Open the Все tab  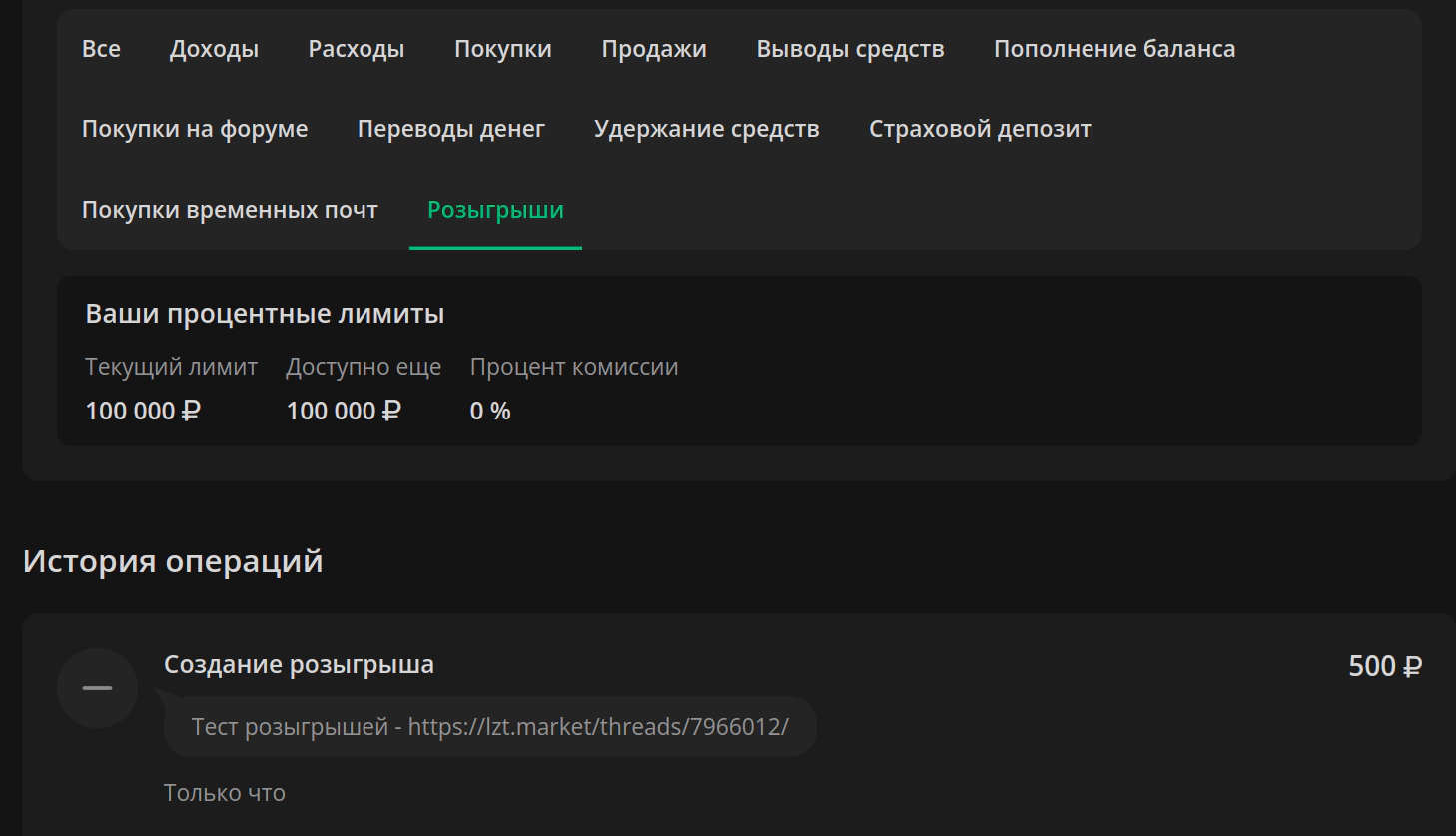coord(101,49)
